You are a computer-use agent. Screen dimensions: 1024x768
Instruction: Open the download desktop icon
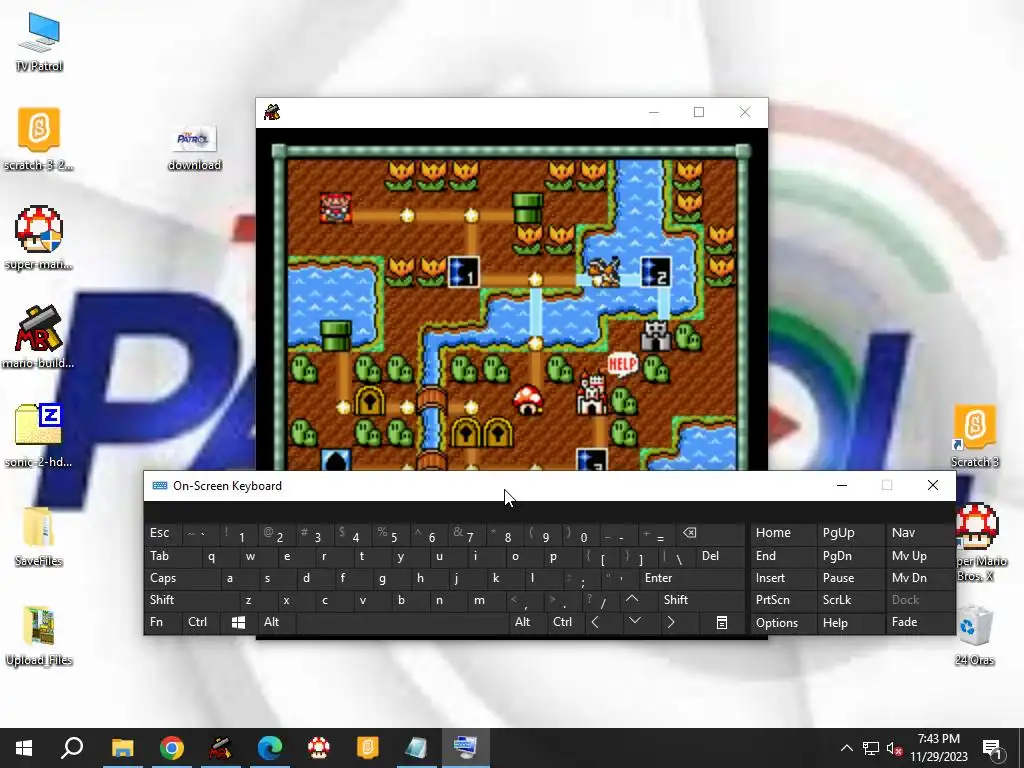tap(194, 148)
